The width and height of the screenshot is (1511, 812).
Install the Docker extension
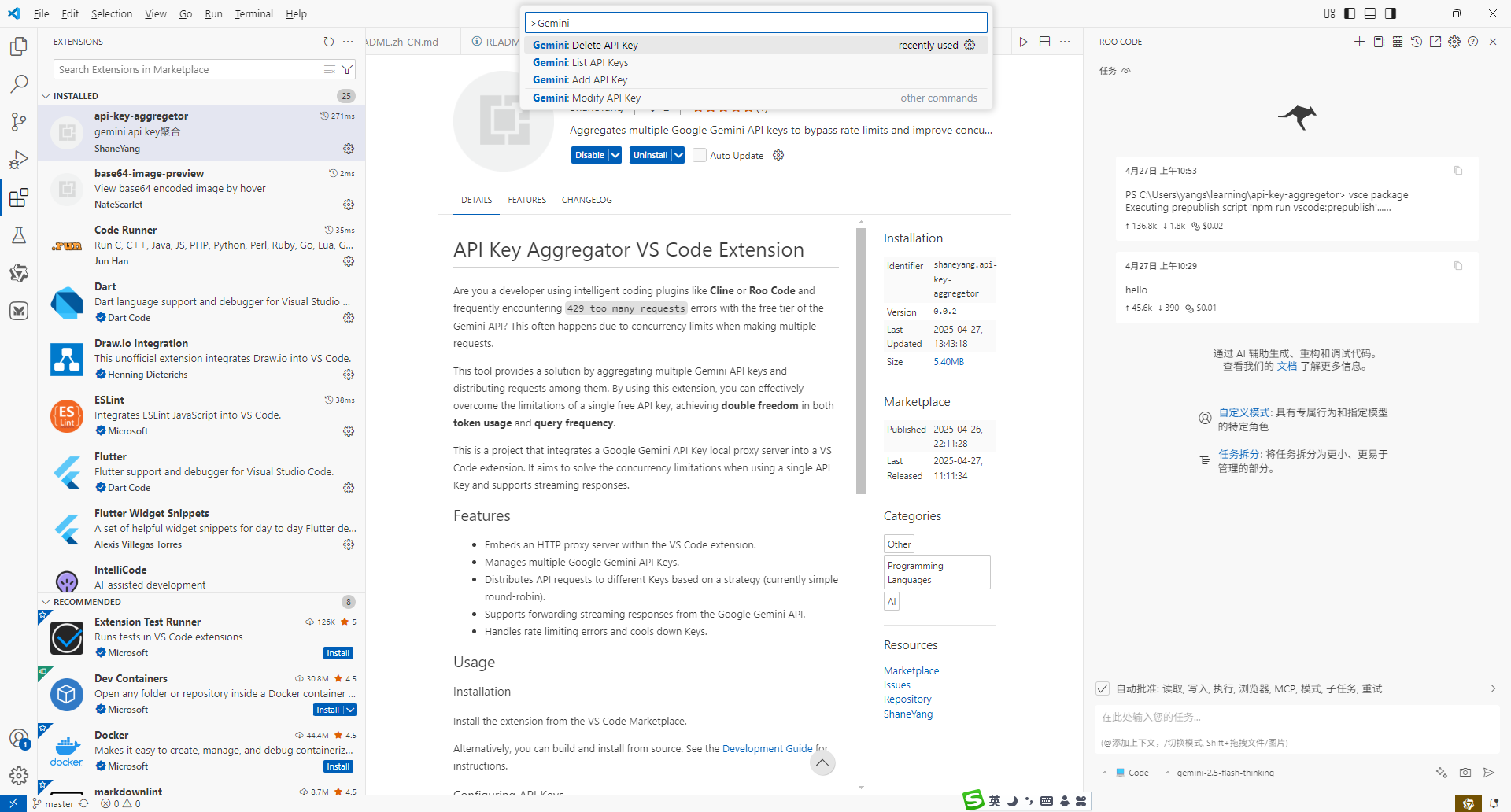(338, 766)
